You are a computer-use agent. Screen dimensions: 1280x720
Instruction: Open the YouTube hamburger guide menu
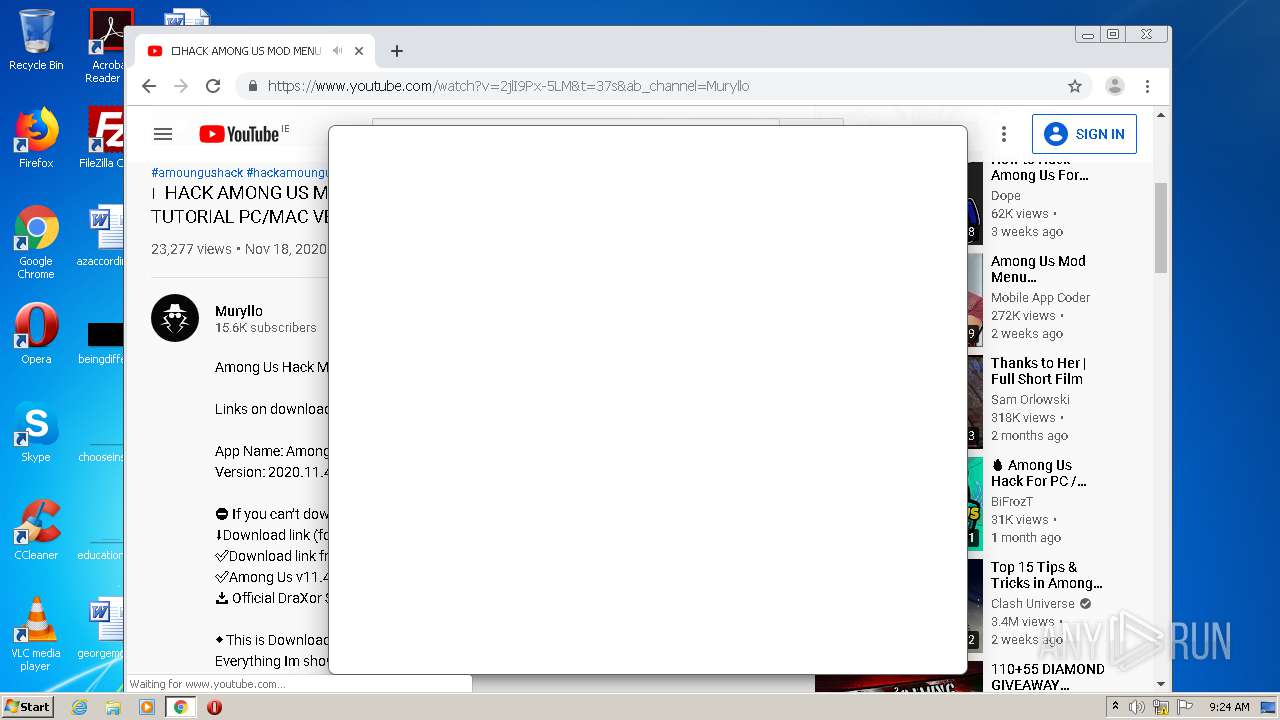click(x=163, y=134)
